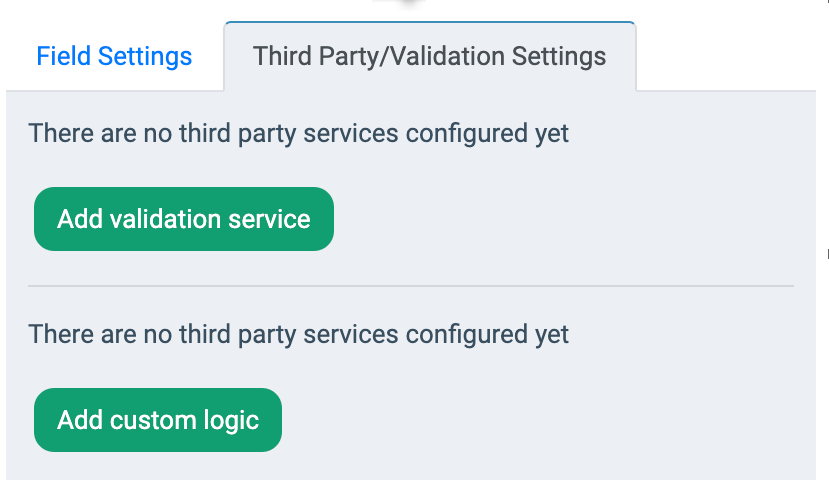Click the Add validation service button
Image resolution: width=829 pixels, height=491 pixels.
[184, 219]
